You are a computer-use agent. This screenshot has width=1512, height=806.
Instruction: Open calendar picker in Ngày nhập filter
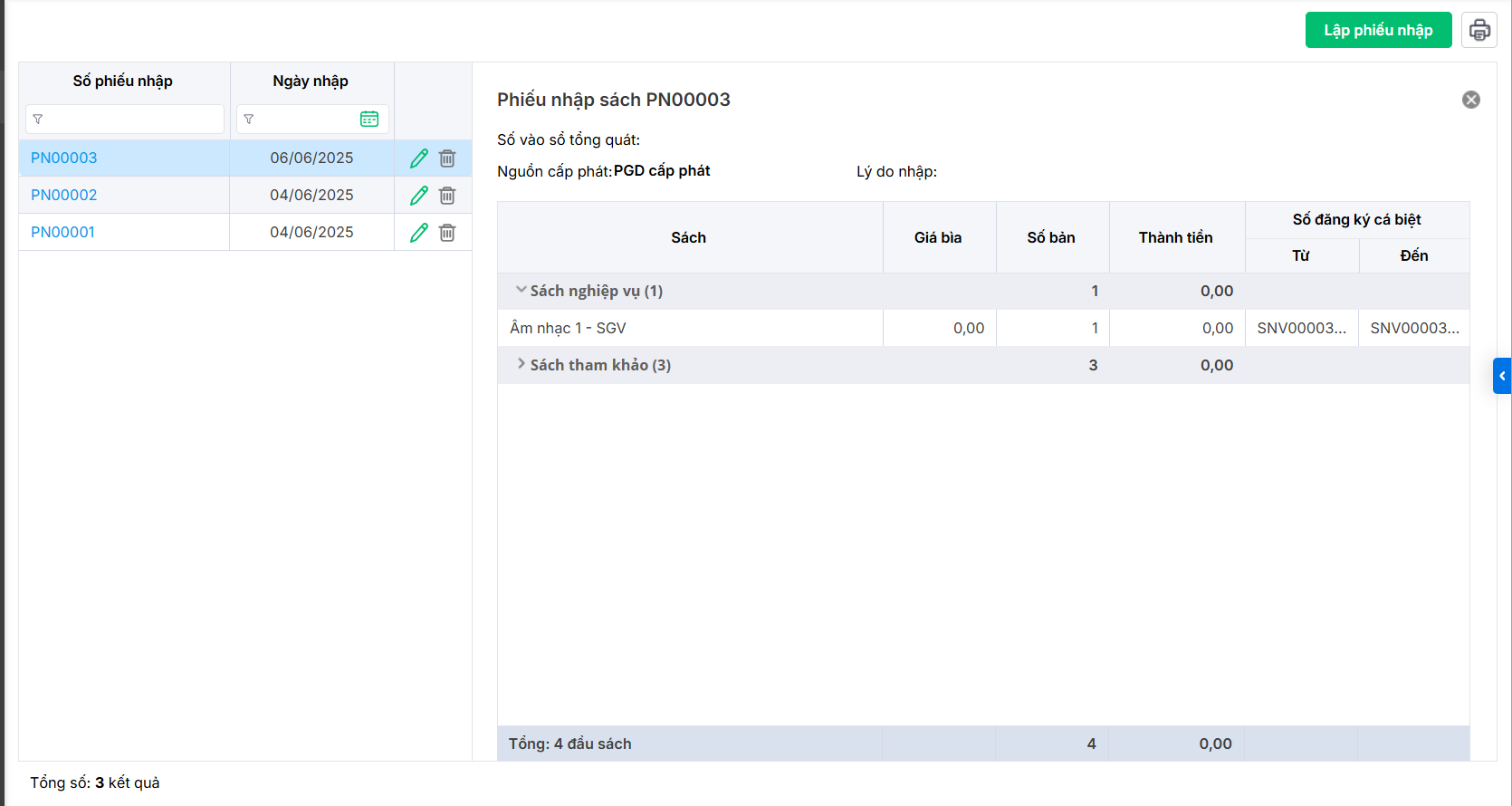369,119
